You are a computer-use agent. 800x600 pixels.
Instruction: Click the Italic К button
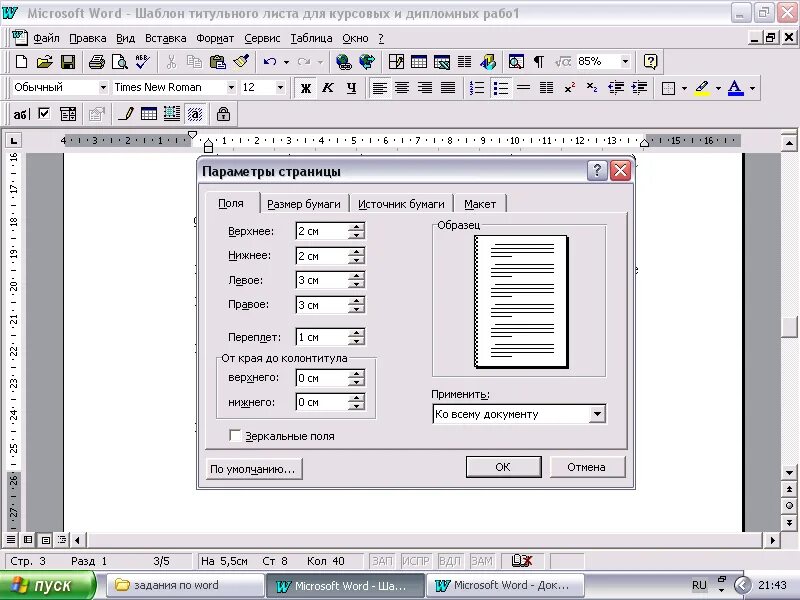pyautogui.click(x=328, y=88)
